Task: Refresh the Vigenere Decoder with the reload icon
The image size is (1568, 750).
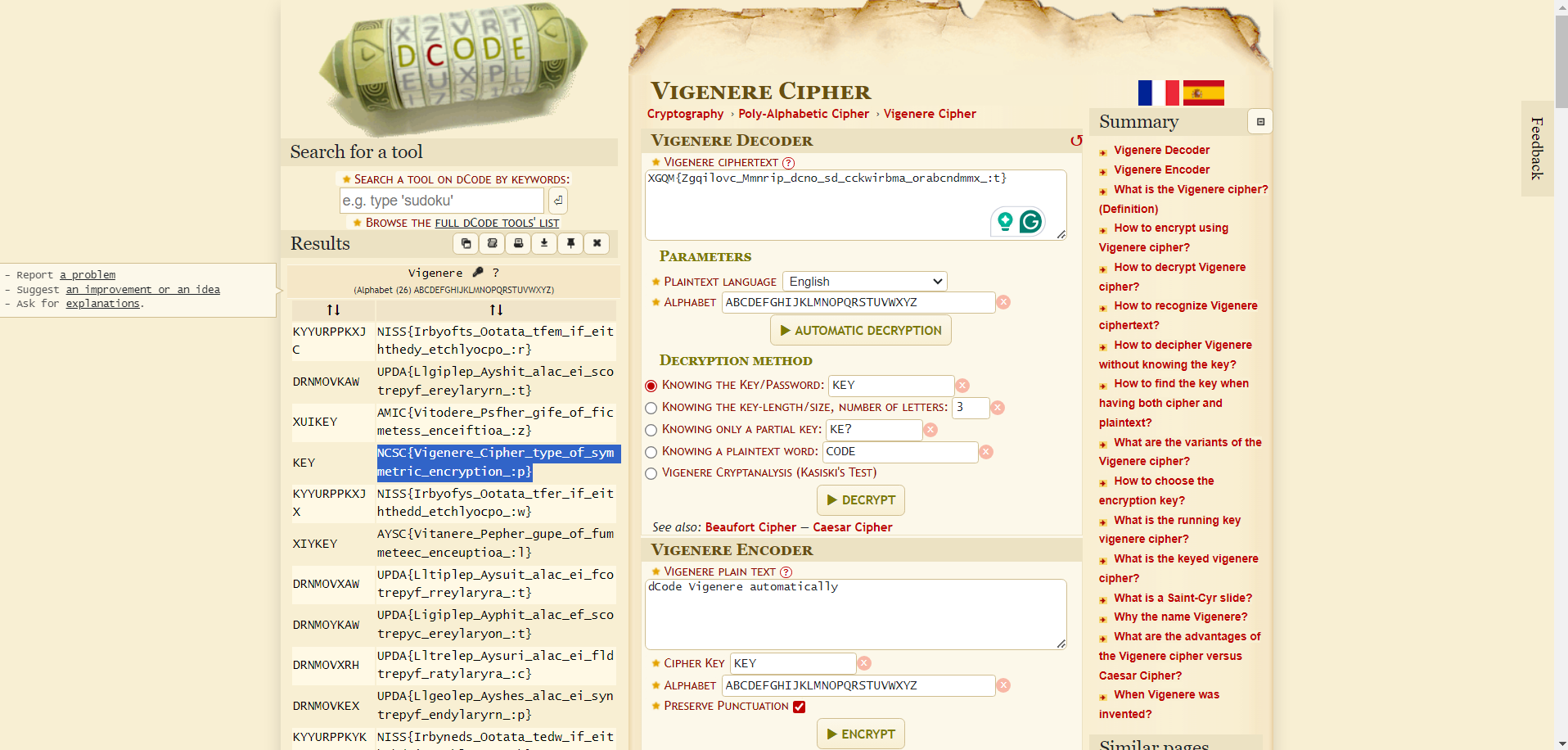Action: pyautogui.click(x=1076, y=140)
